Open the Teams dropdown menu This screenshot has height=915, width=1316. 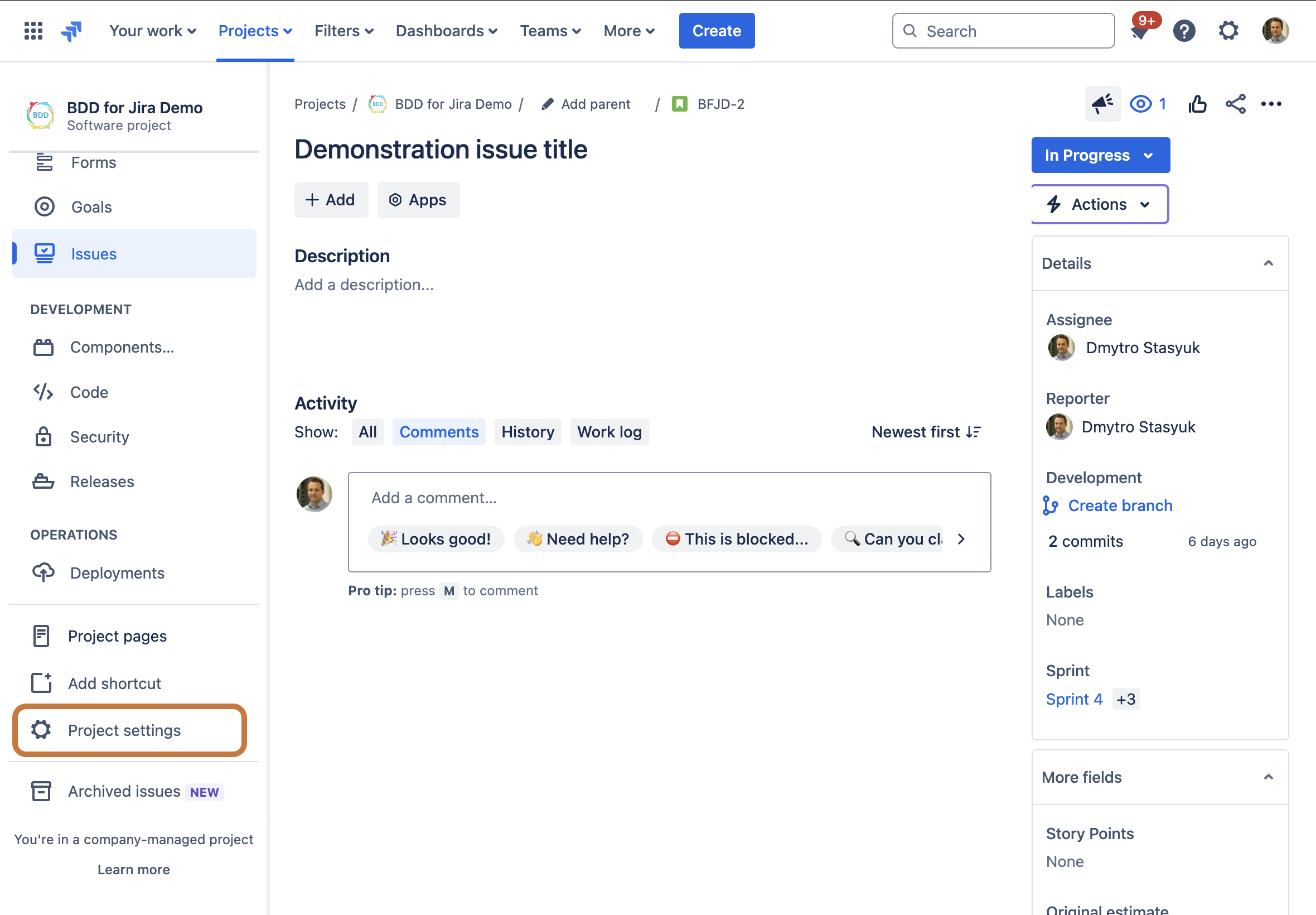550,30
